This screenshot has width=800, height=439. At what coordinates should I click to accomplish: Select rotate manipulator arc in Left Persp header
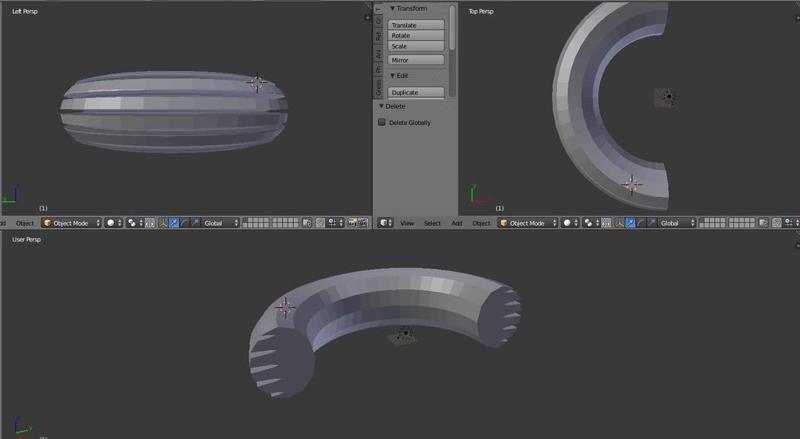tap(185, 223)
